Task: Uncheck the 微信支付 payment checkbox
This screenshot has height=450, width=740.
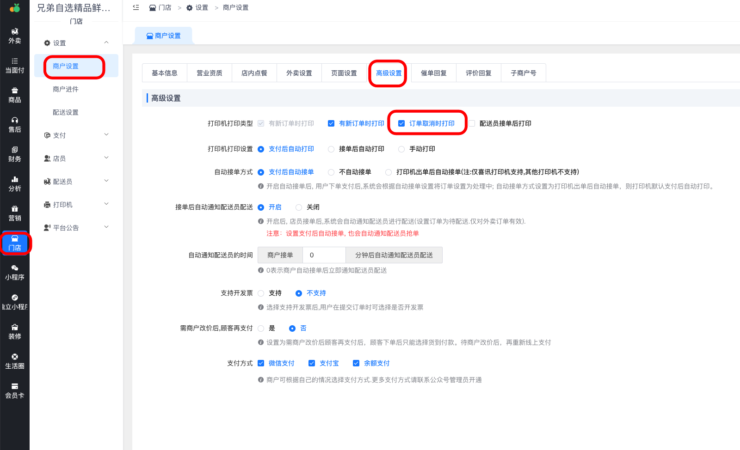Action: click(261, 363)
